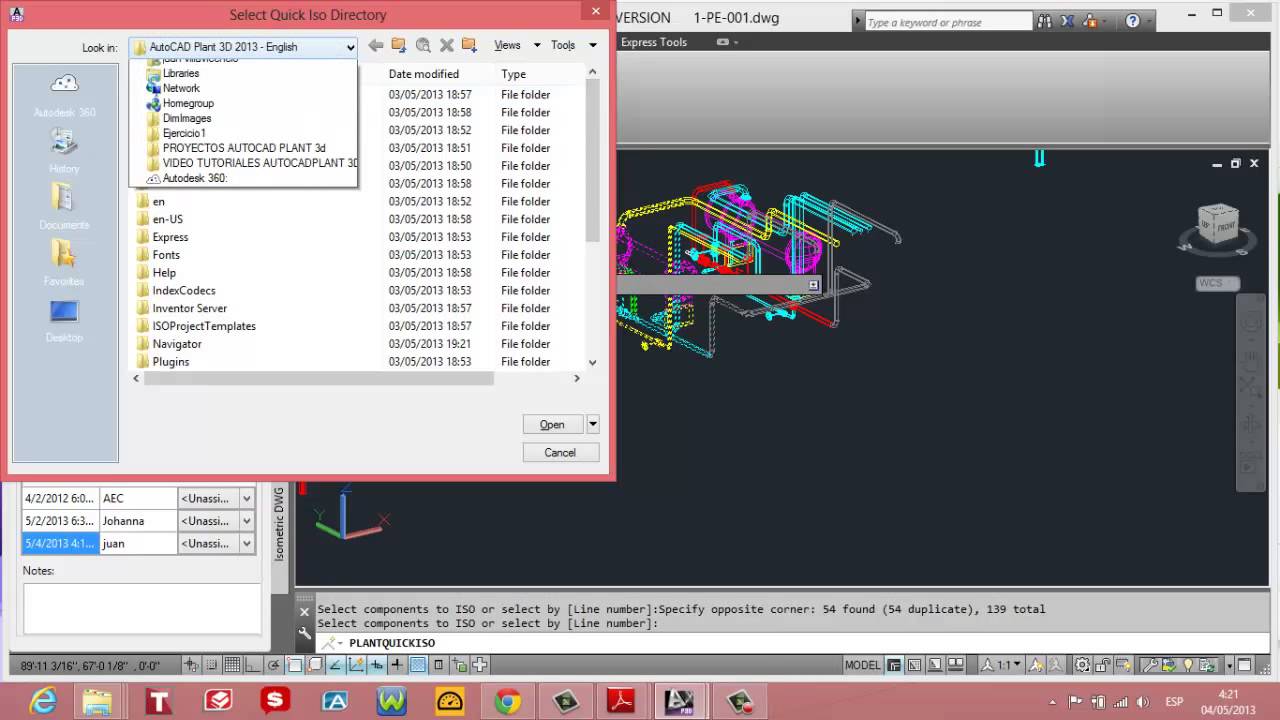The width and height of the screenshot is (1280, 720).
Task: Select Network in the Look in list
Action: point(181,88)
